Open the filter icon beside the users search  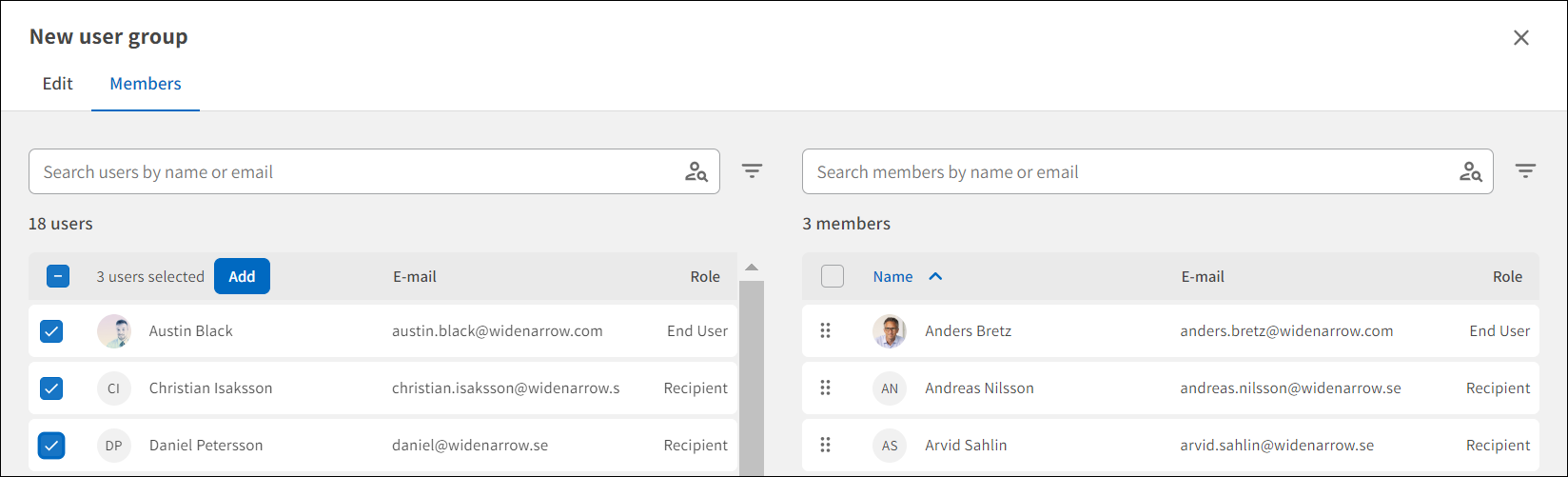[753, 171]
